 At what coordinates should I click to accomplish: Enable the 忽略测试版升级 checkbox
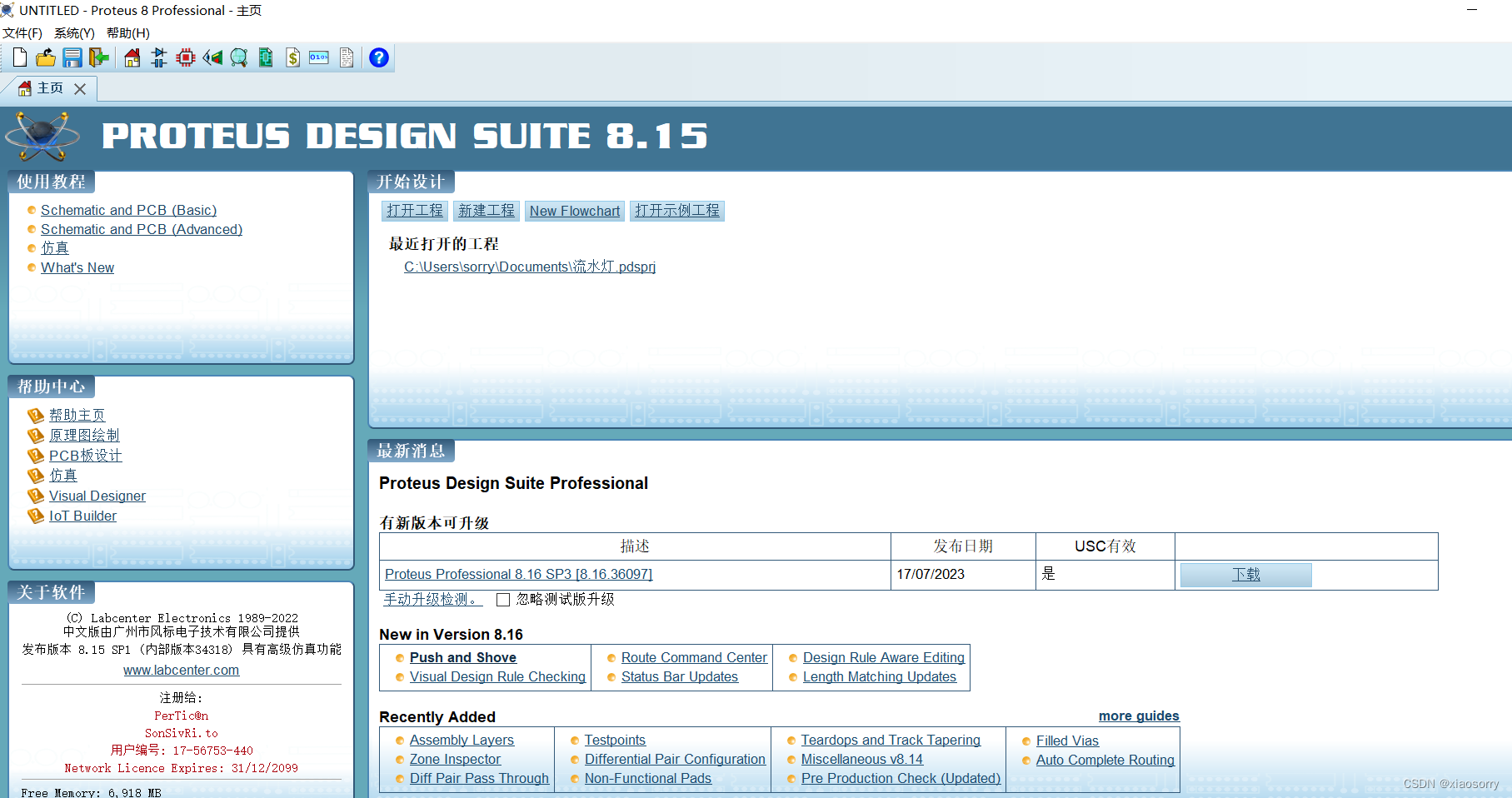pyautogui.click(x=503, y=600)
